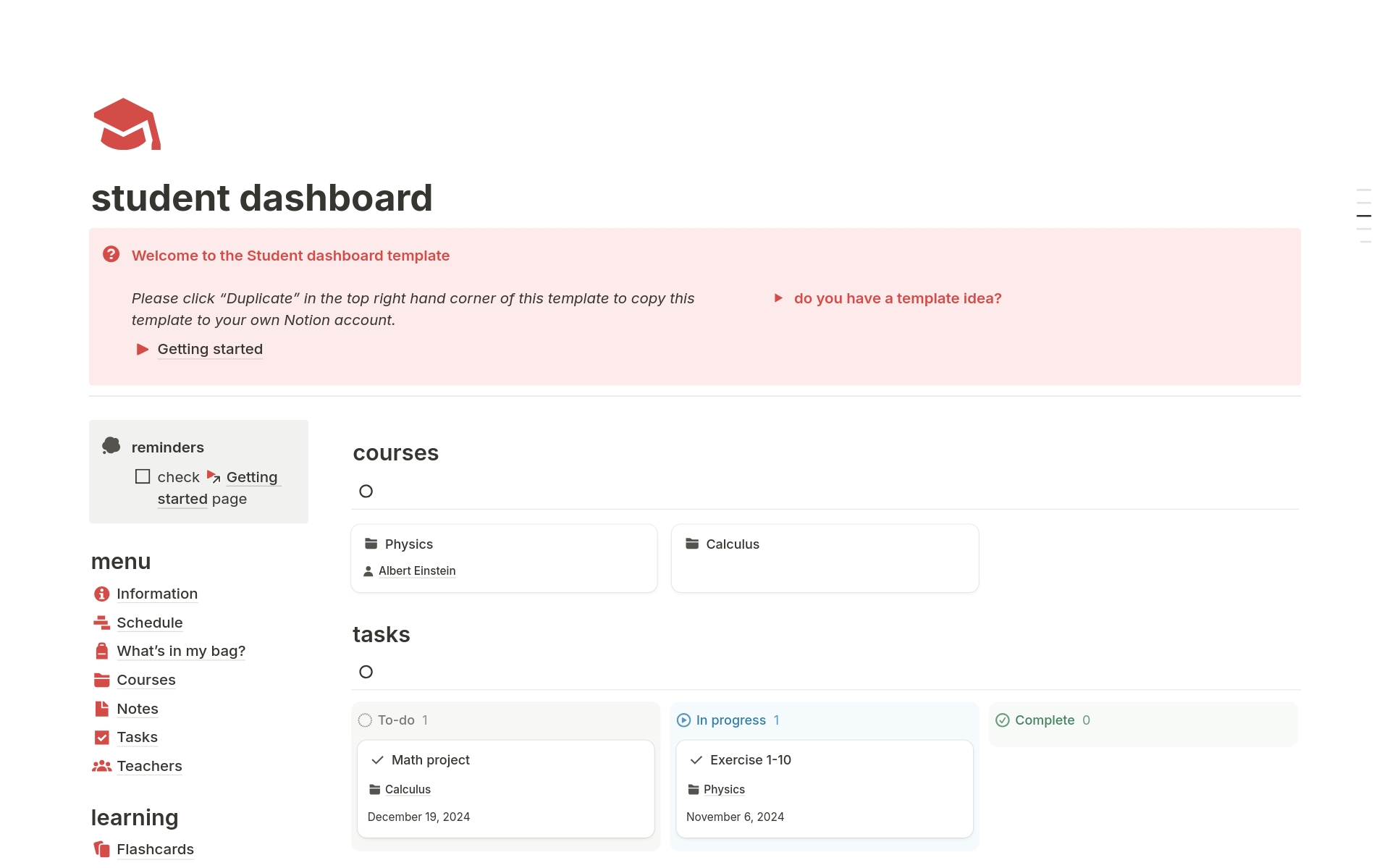This screenshot has width=1390, height=868.
Task: Click the bell icon next to reminders
Action: (110, 445)
